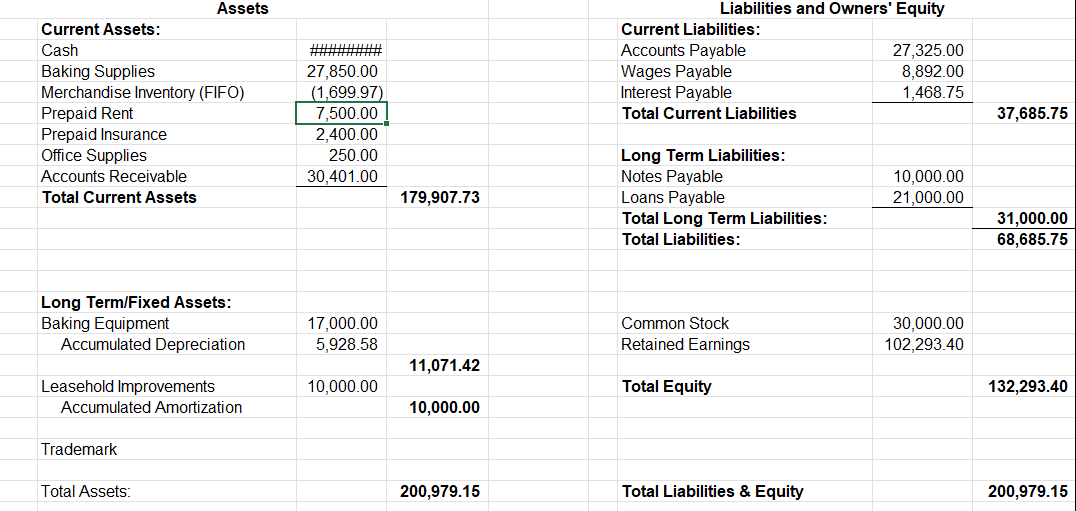Select the Baking Supplies label

tap(98, 71)
